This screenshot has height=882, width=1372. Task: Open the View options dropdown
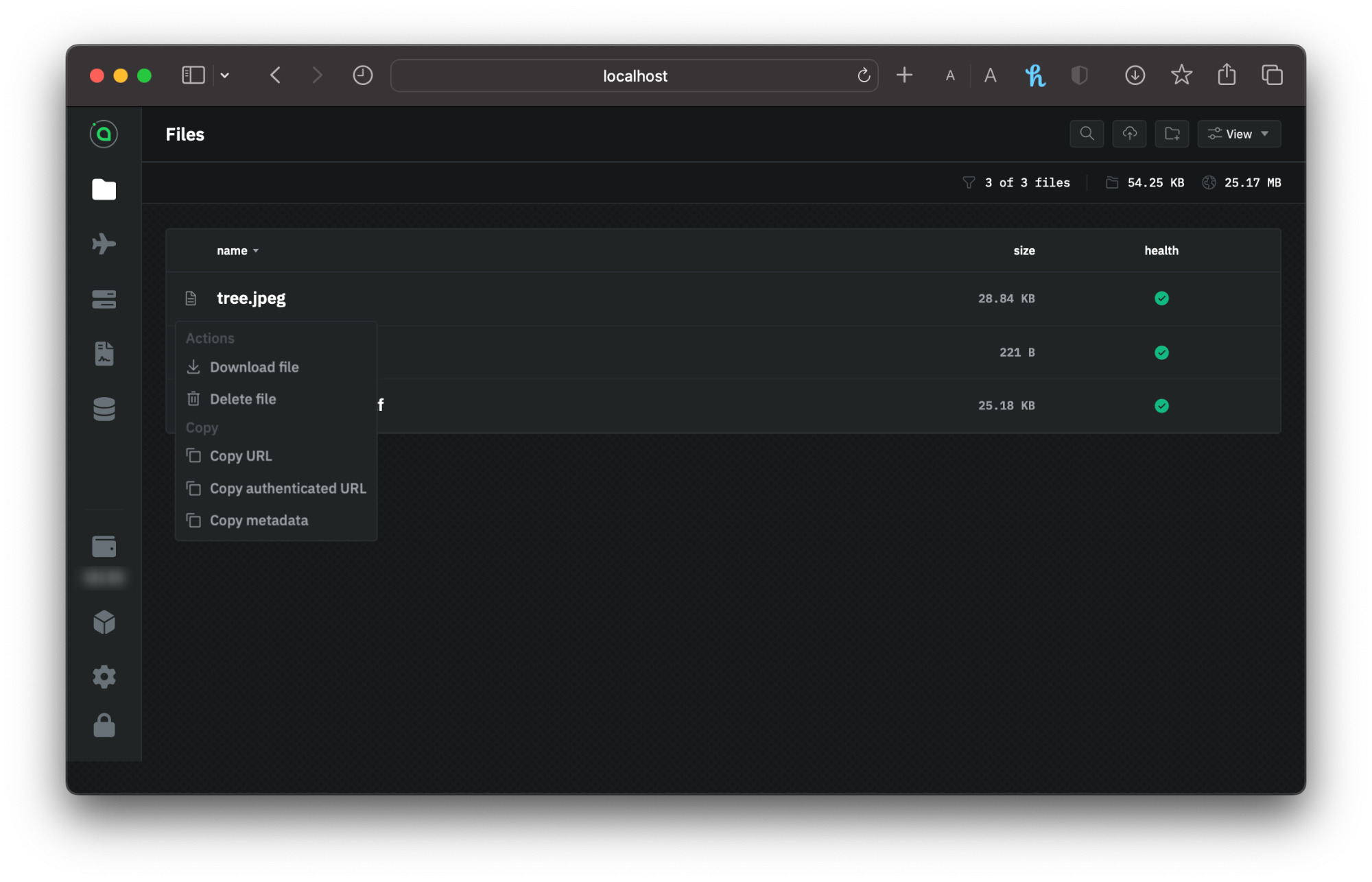(1239, 134)
